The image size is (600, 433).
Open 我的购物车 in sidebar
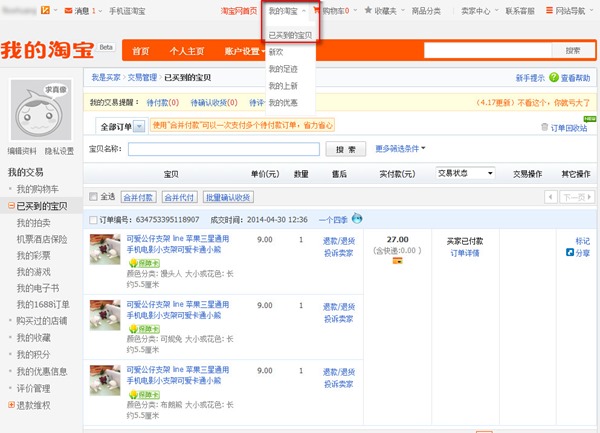(x=38, y=189)
